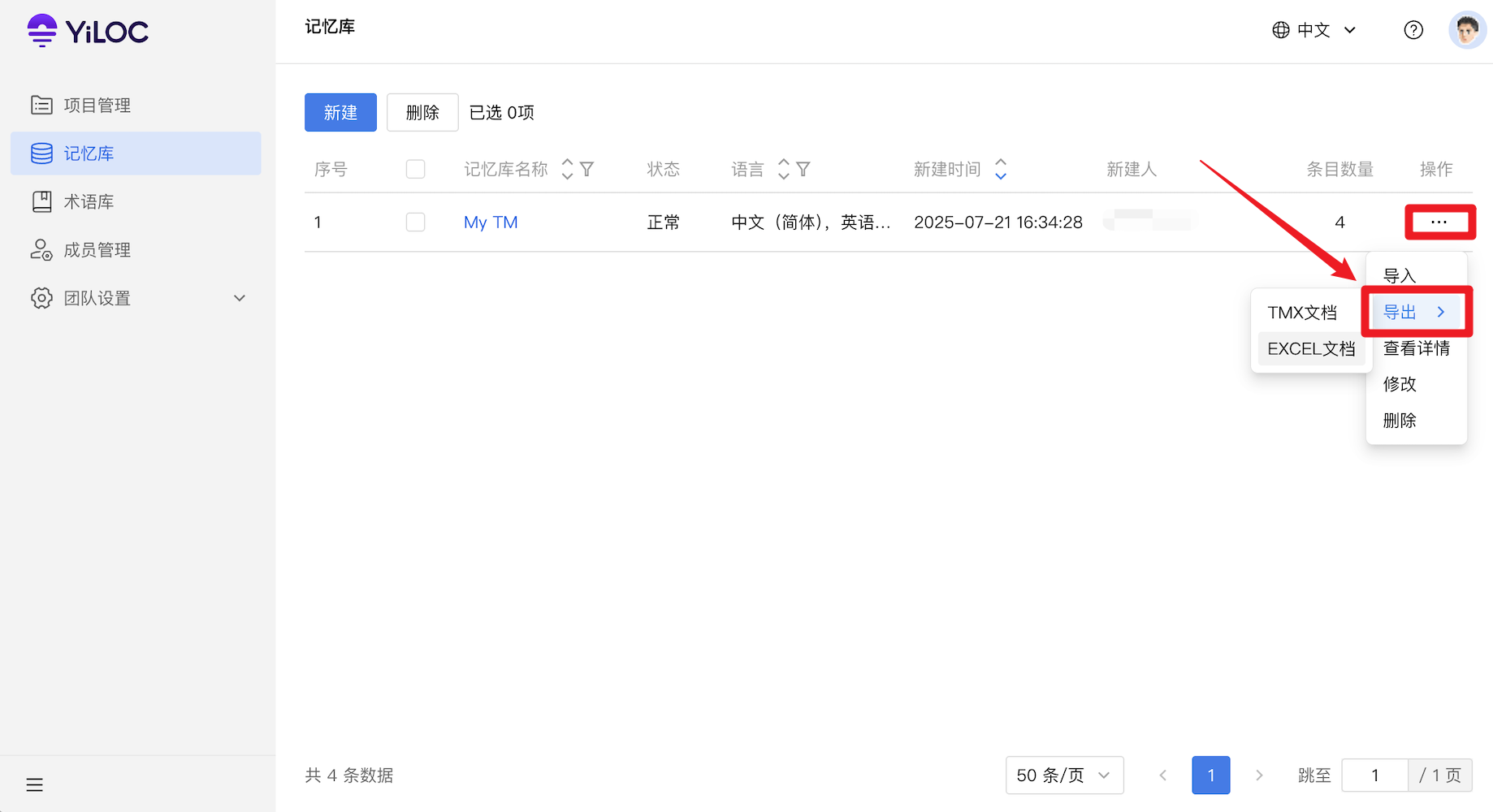Go to previous page arrow
The image size is (1493, 812).
pyautogui.click(x=1163, y=775)
